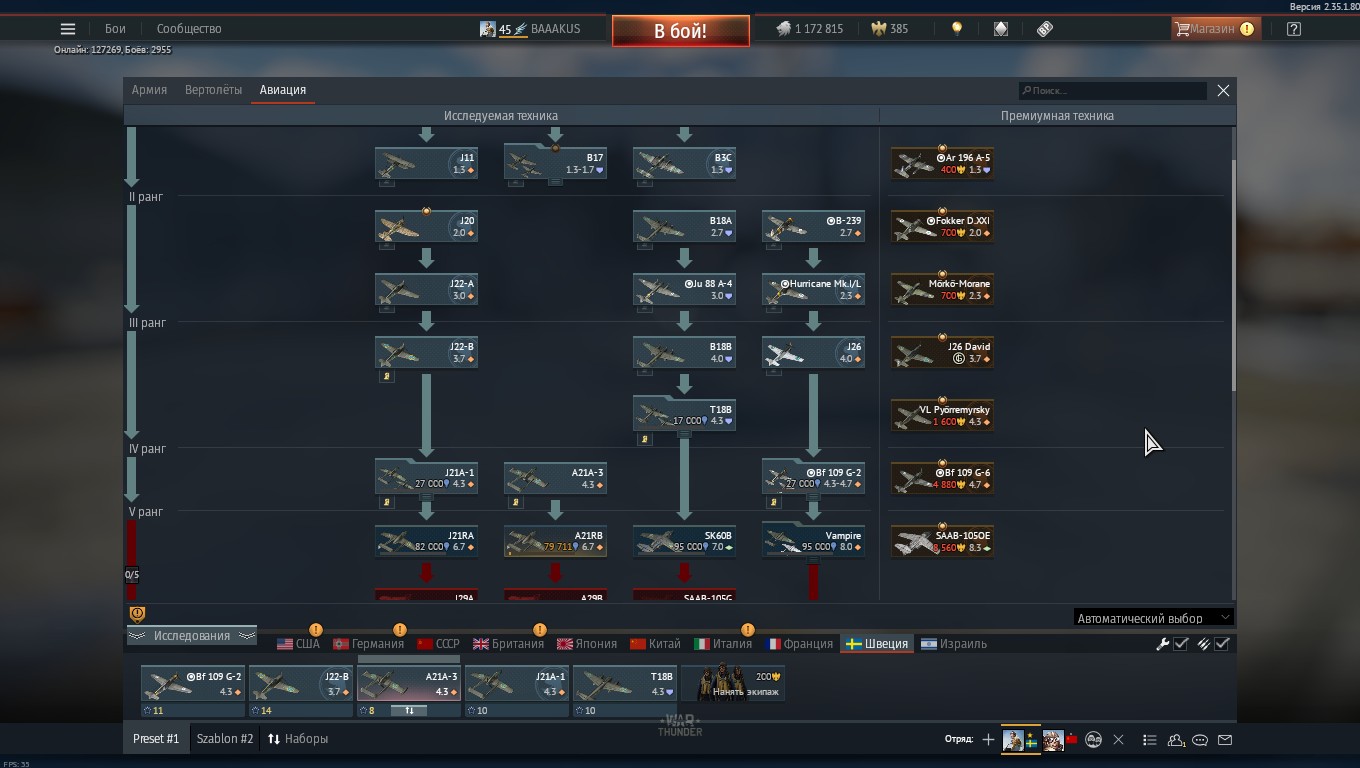Close the research tree window

[1223, 91]
